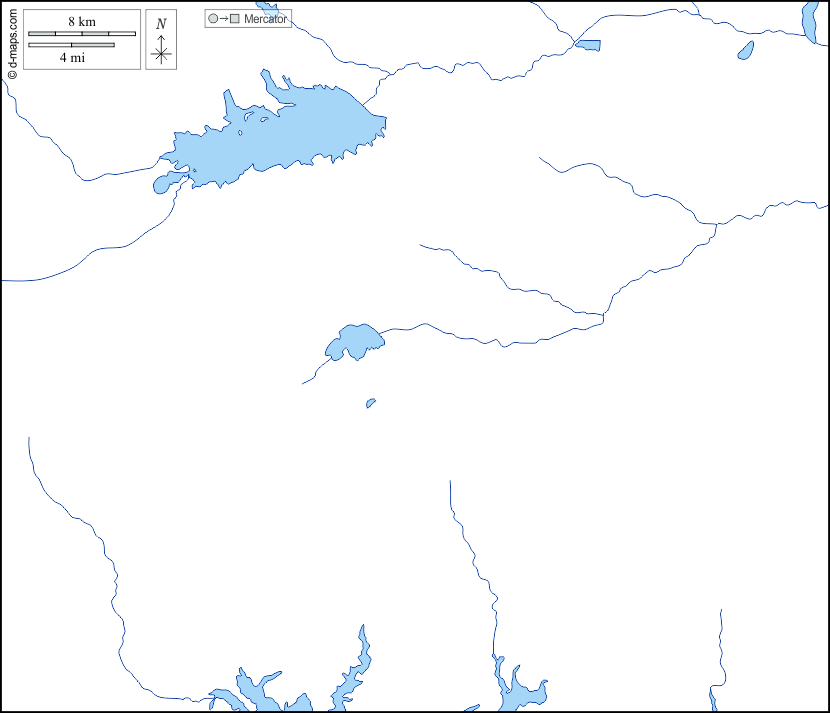Click the square icon in the Mercator box
This screenshot has height=713, width=830.
tap(235, 19)
